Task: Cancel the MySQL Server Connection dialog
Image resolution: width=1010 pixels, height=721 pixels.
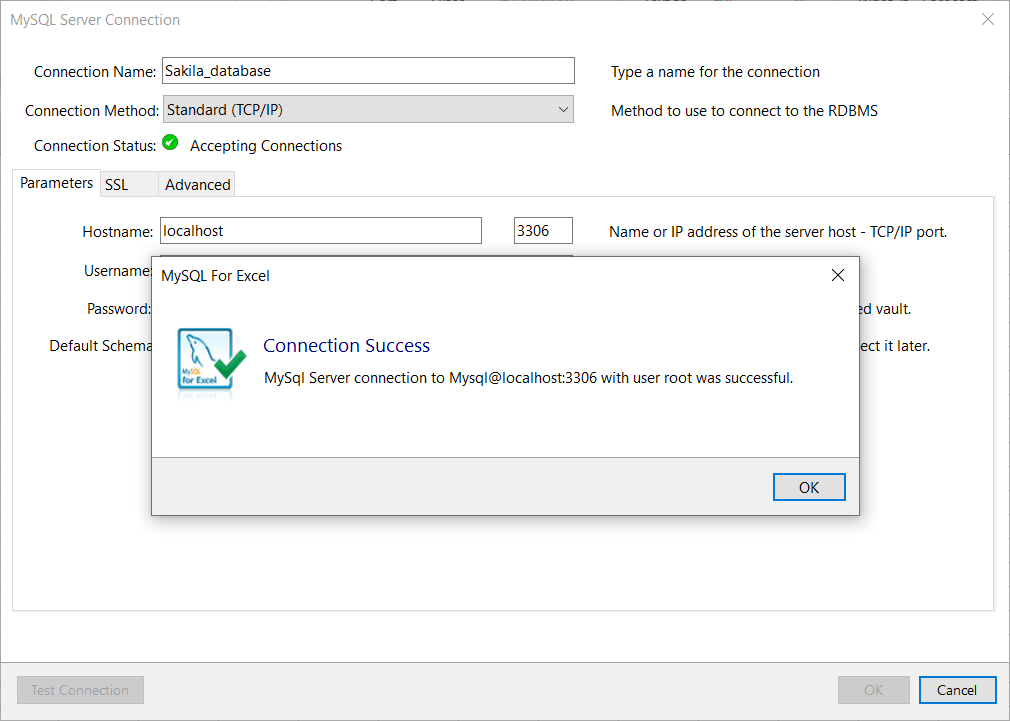Action: 957,690
